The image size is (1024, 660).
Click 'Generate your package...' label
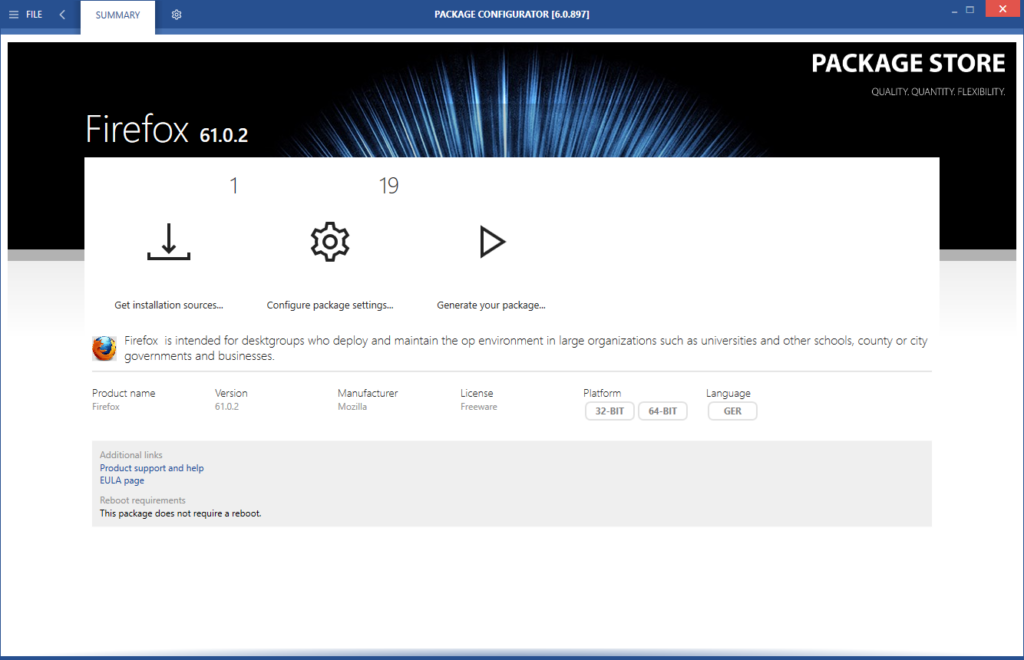coord(491,305)
